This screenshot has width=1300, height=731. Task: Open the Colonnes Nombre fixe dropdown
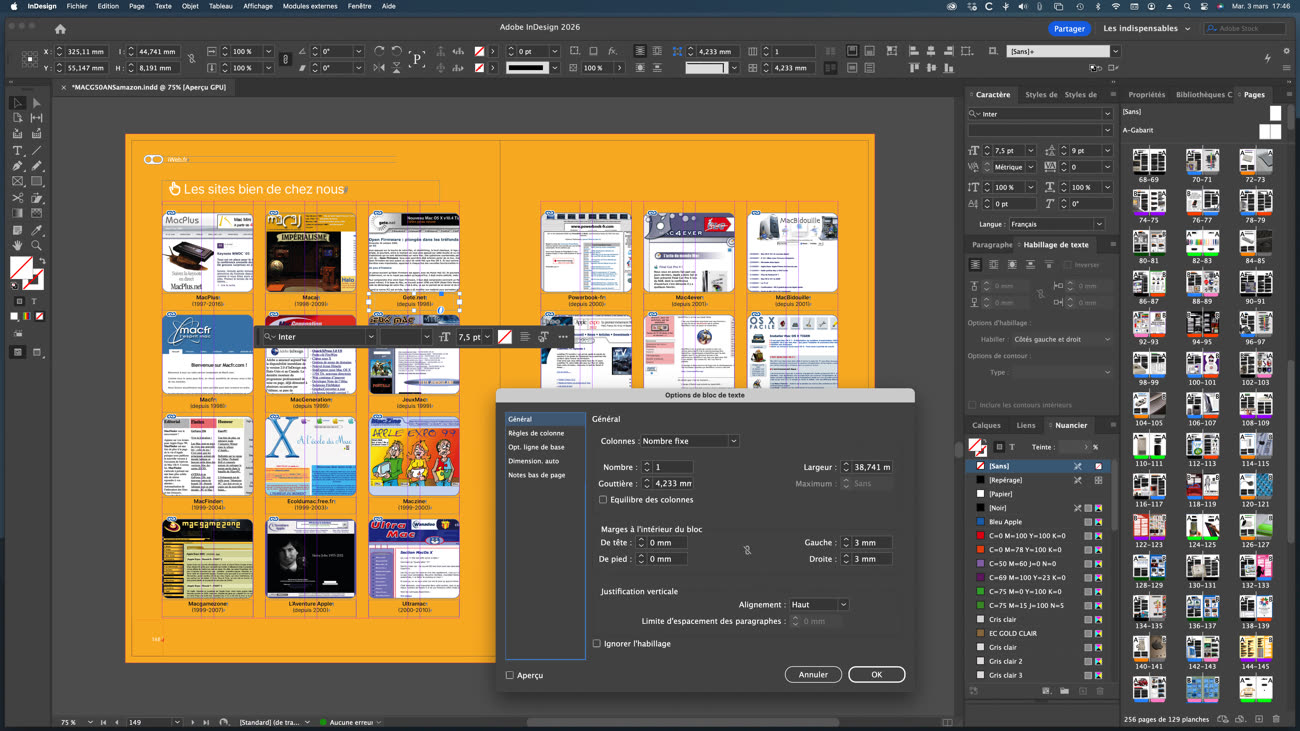pyautogui.click(x=689, y=441)
